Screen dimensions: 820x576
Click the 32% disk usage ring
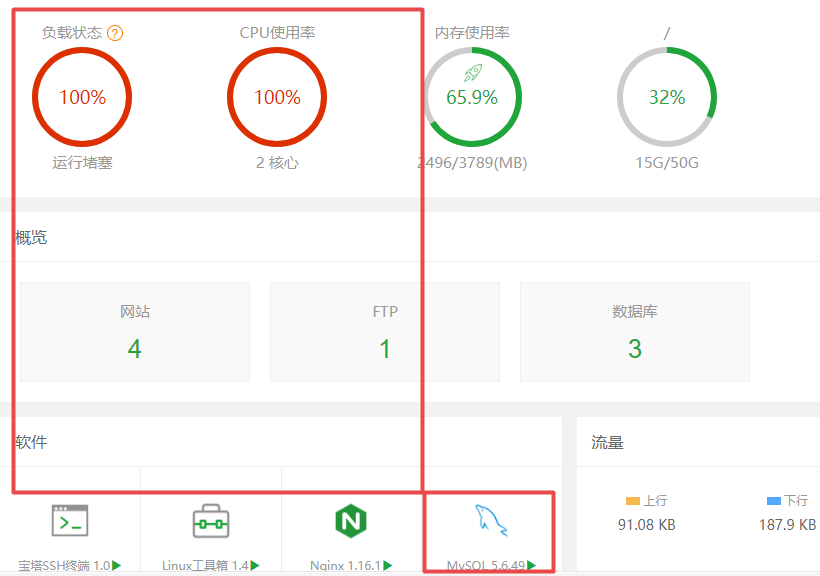point(667,97)
